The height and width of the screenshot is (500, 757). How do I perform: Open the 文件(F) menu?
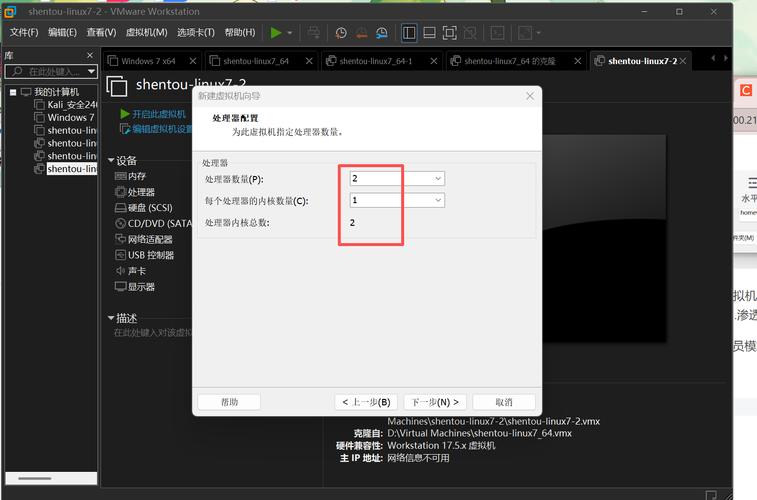[x=24, y=32]
